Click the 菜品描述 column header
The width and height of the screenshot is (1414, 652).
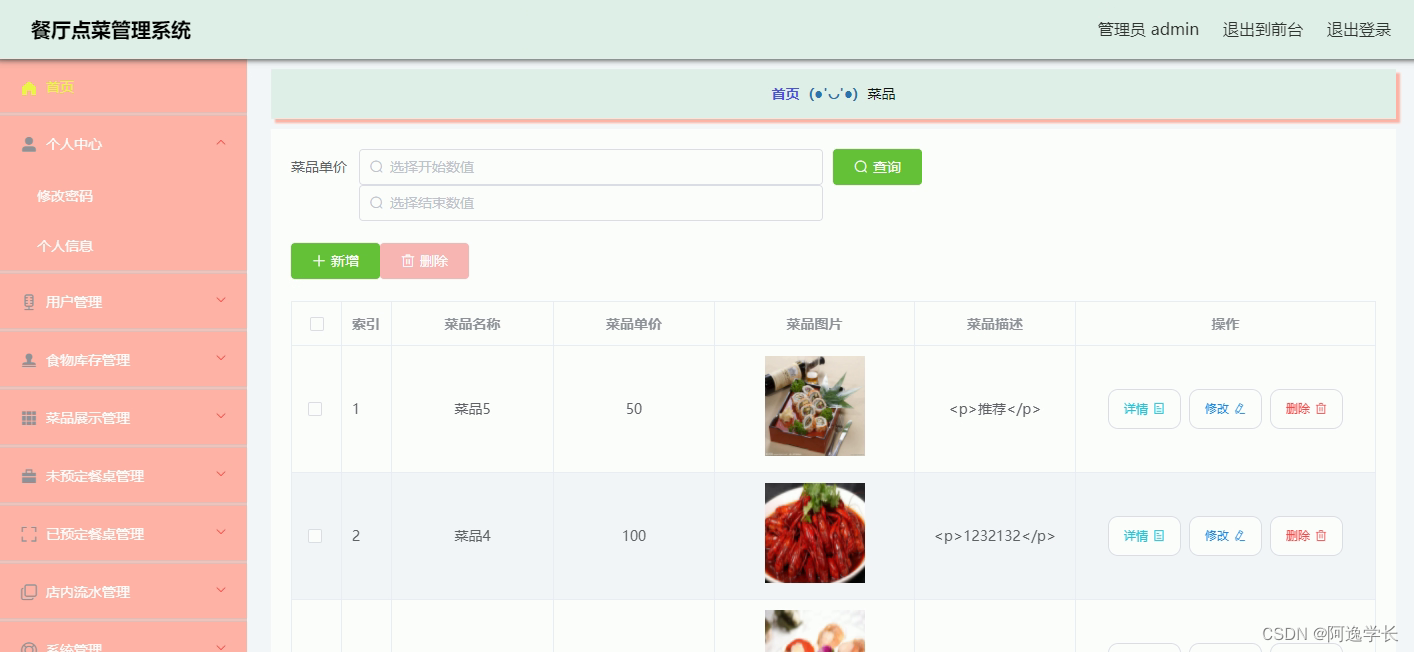995,324
